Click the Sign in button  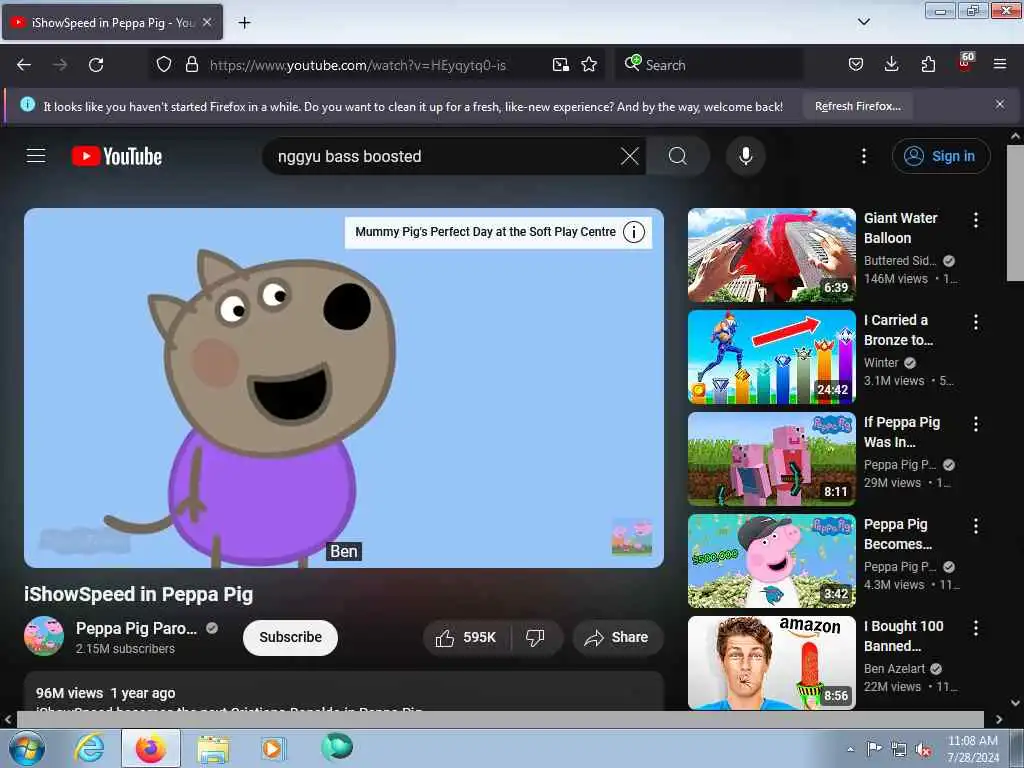941,156
